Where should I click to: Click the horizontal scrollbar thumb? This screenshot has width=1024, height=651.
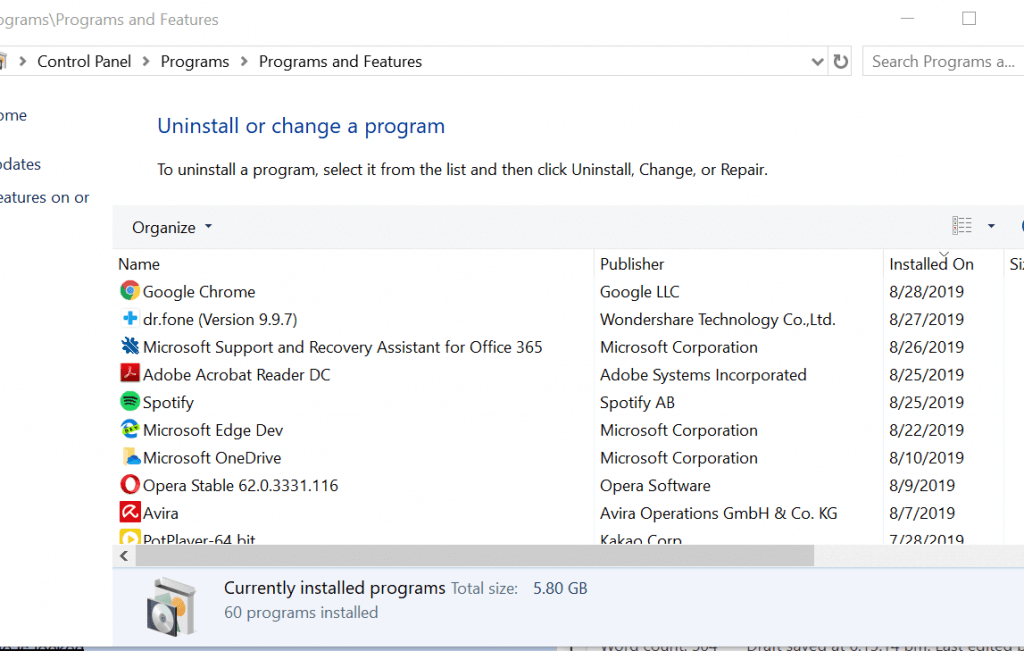click(475, 556)
